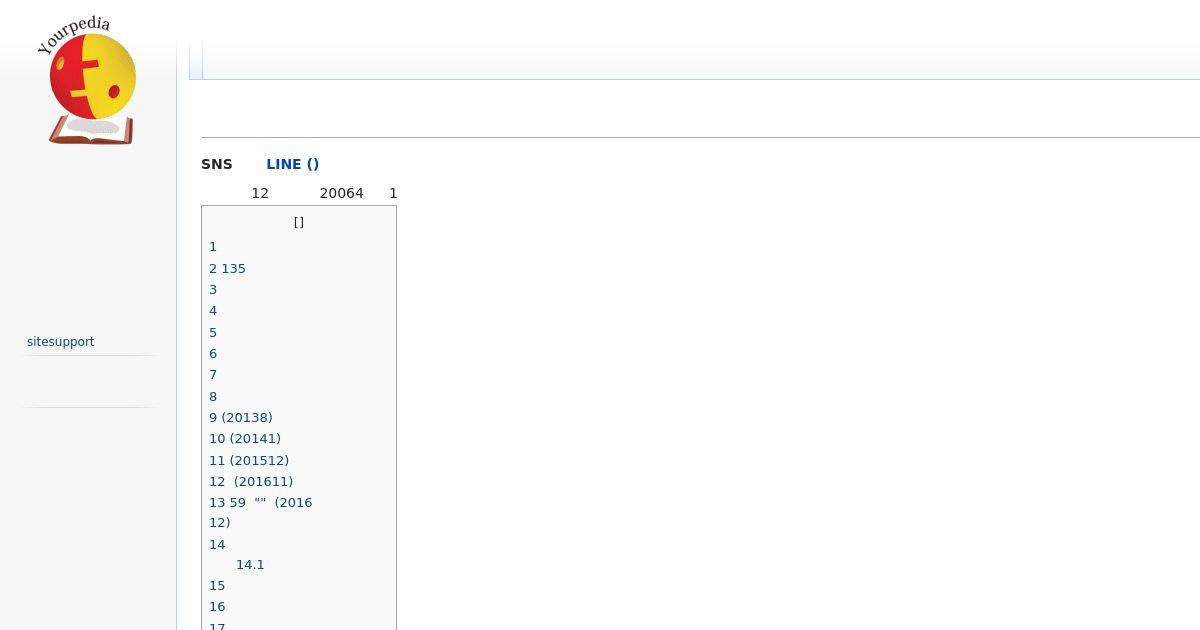Jump to contents section 6
1200x630 pixels.
coord(213,354)
